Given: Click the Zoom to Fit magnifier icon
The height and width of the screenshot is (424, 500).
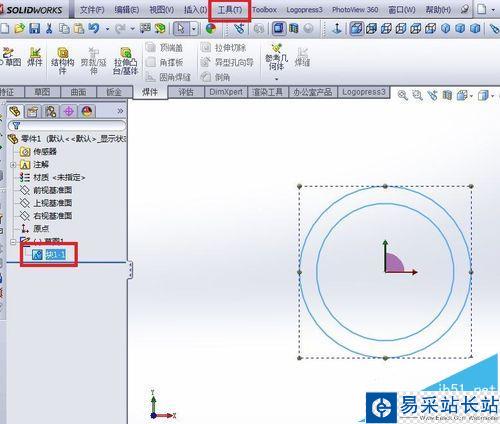Looking at the screenshot, I should (402, 95).
